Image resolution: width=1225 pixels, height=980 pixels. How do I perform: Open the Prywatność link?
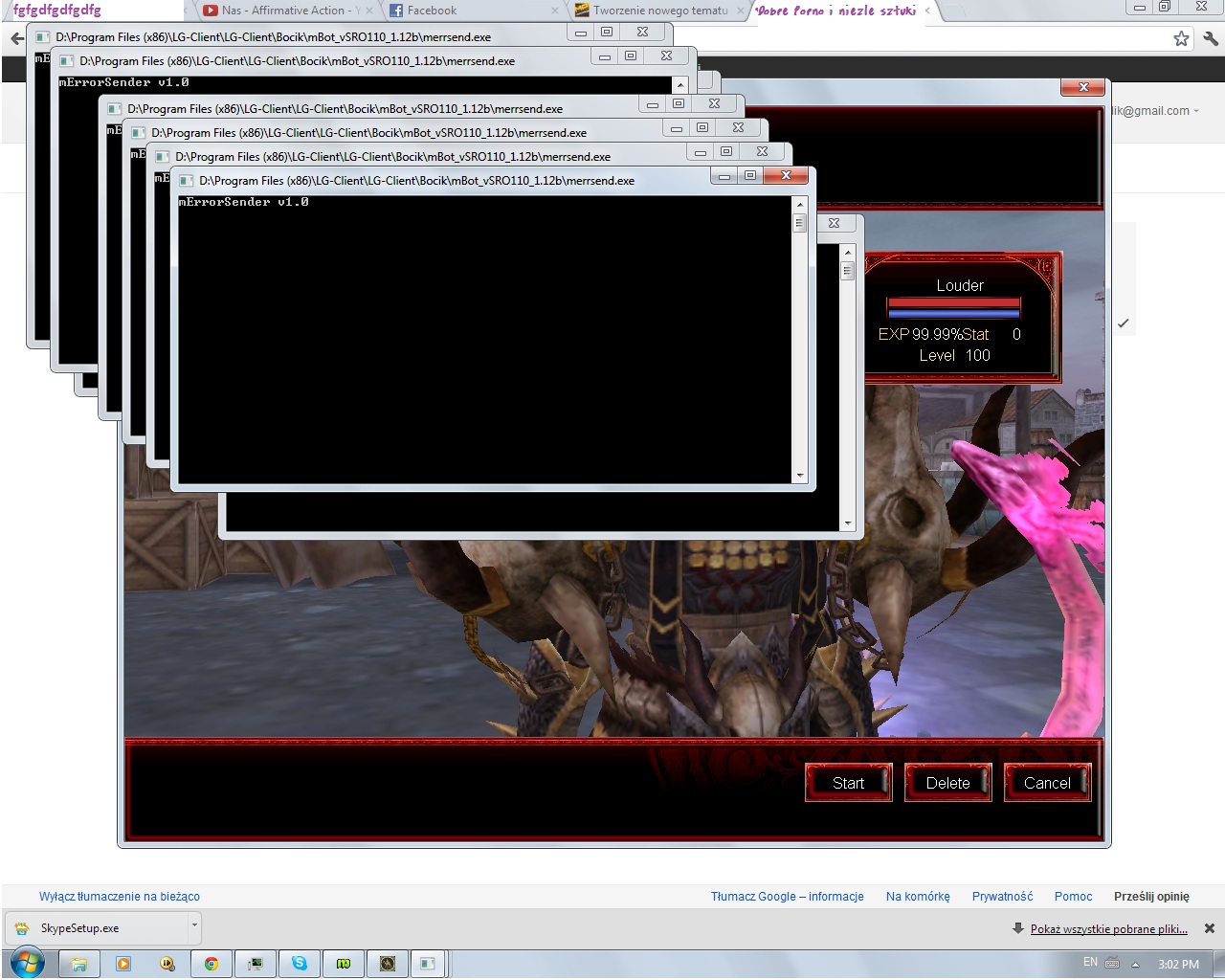point(1002,897)
